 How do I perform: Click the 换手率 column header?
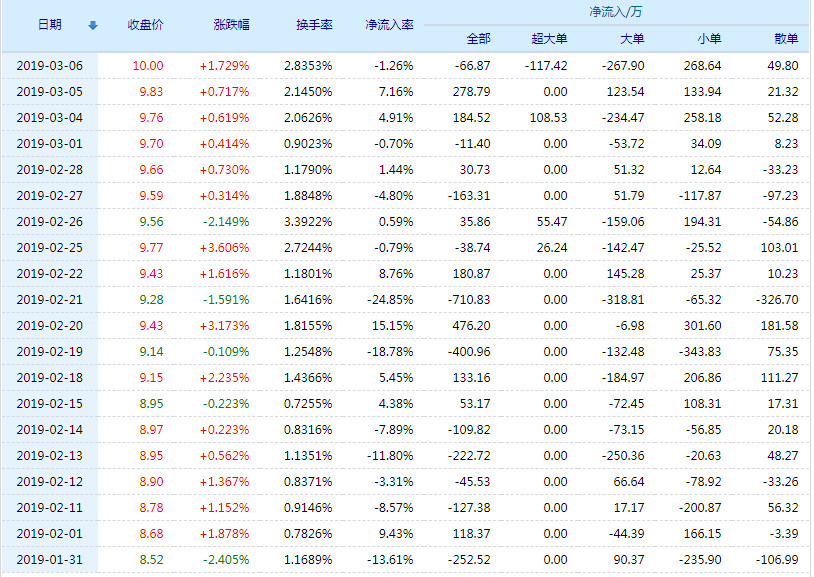click(x=314, y=25)
